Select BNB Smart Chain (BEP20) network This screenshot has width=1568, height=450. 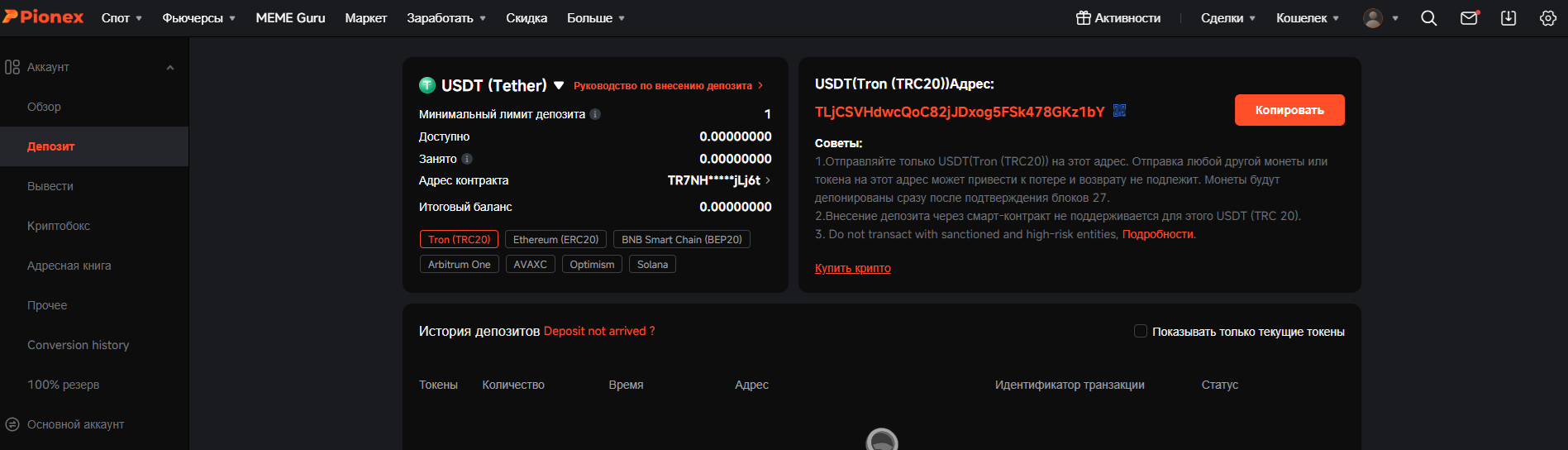[x=682, y=239]
